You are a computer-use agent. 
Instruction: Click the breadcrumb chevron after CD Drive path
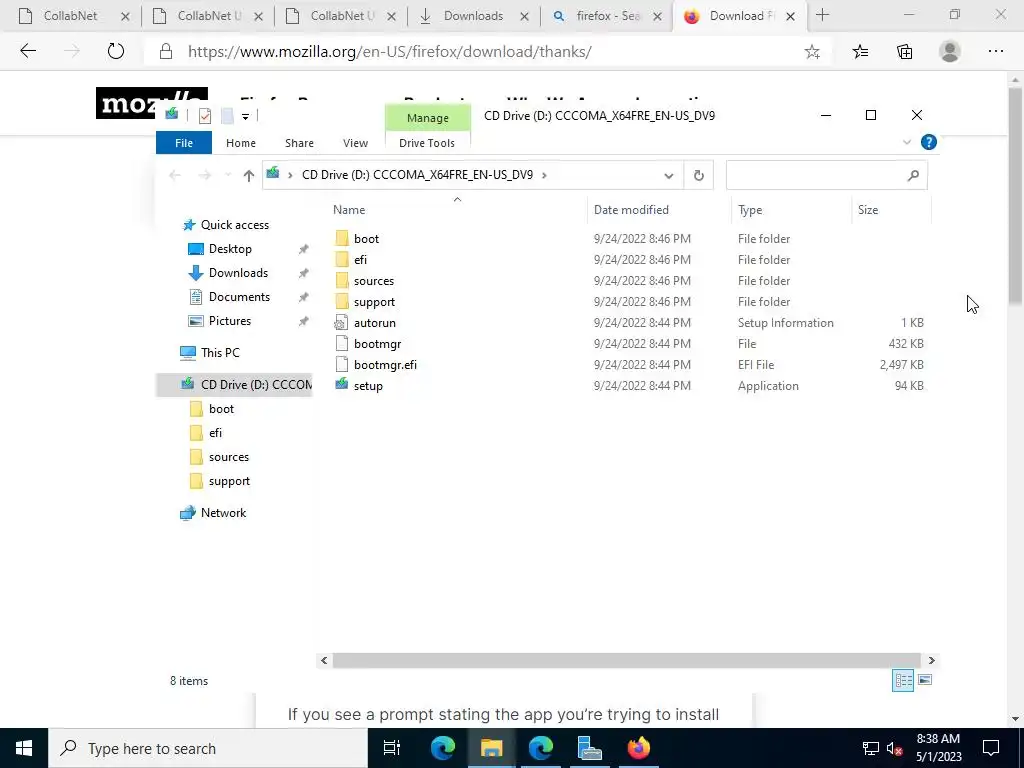(x=544, y=175)
